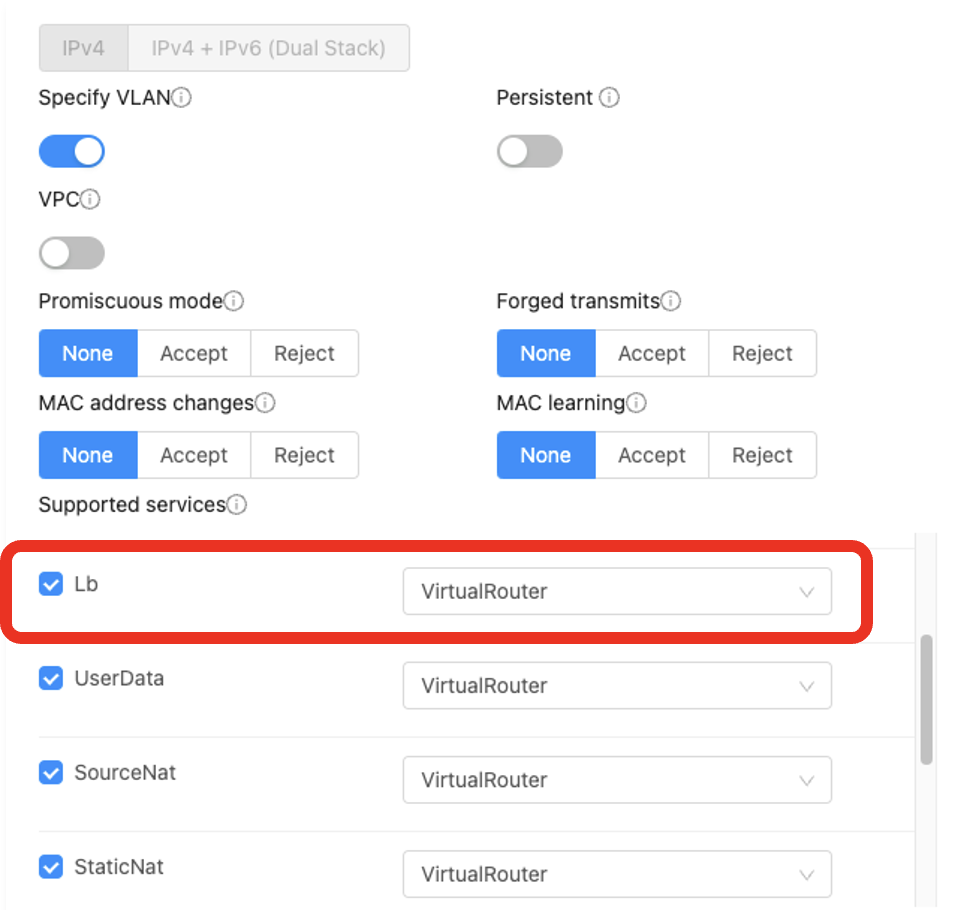
Task: Set Forged transmits to Reject
Action: point(763,353)
